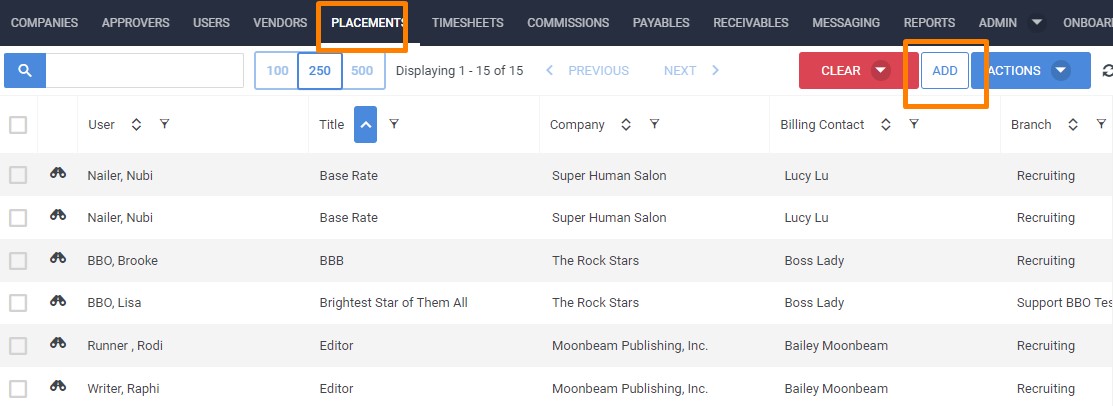1113x406 pixels.
Task: Tick the select-all header checkbox
Action: [18, 125]
